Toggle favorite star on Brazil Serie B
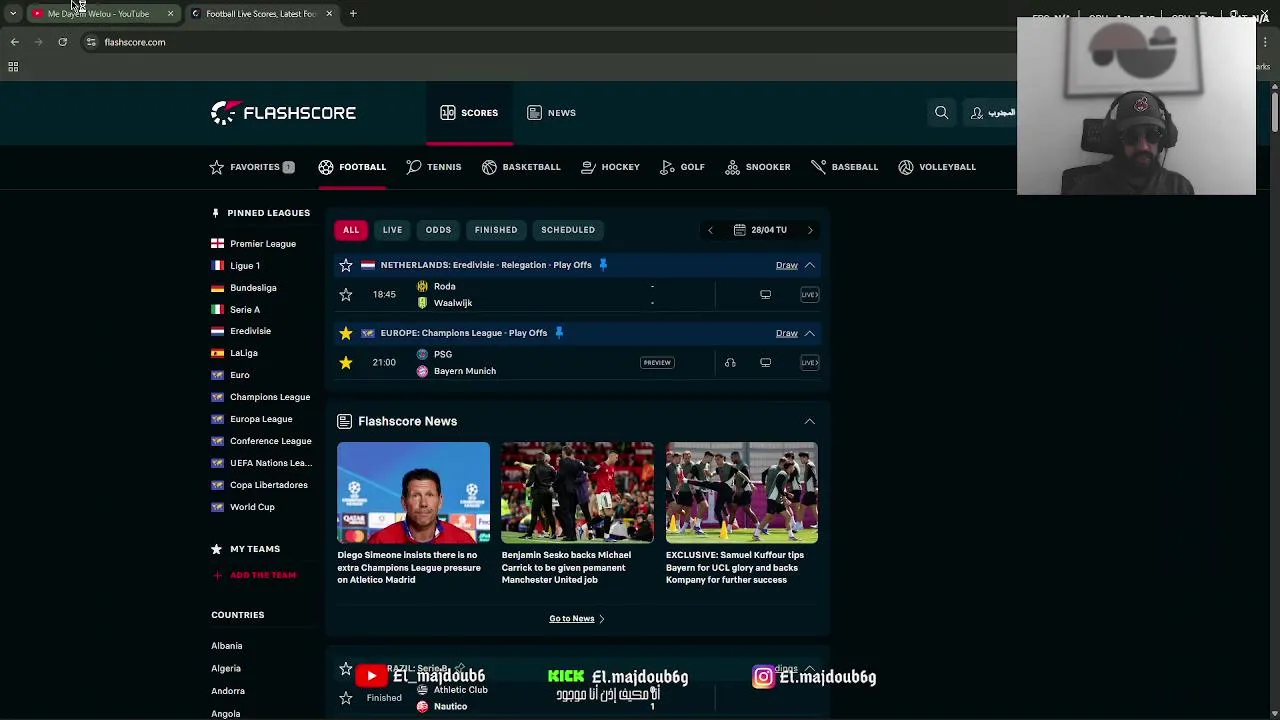Viewport: 1280px width, 720px height. point(346,668)
